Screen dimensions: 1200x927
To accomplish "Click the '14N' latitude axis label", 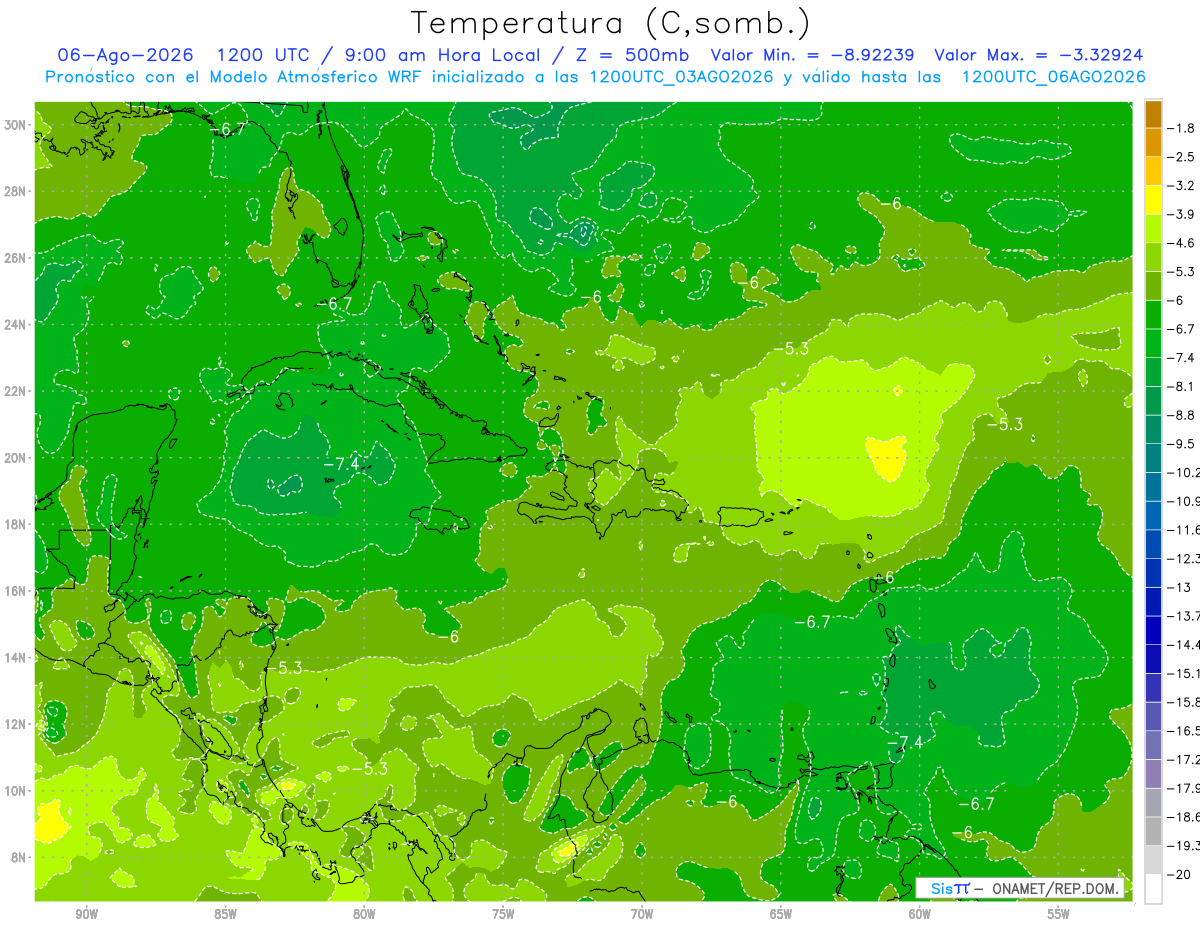I will coord(17,658).
